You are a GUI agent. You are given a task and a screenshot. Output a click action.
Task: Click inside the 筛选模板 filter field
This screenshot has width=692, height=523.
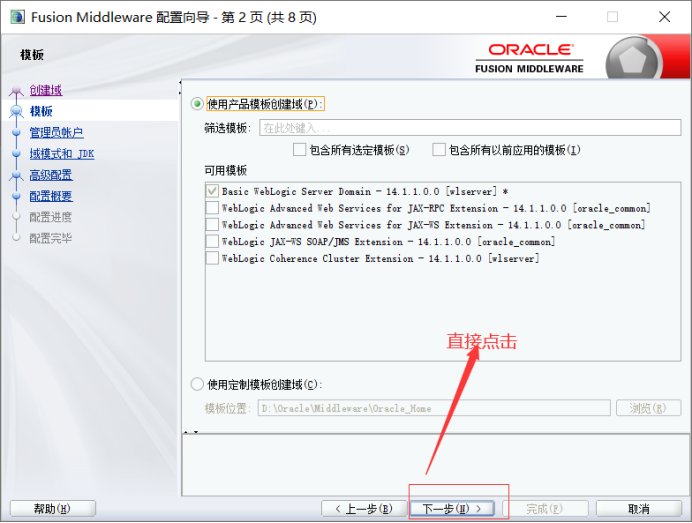pos(470,128)
